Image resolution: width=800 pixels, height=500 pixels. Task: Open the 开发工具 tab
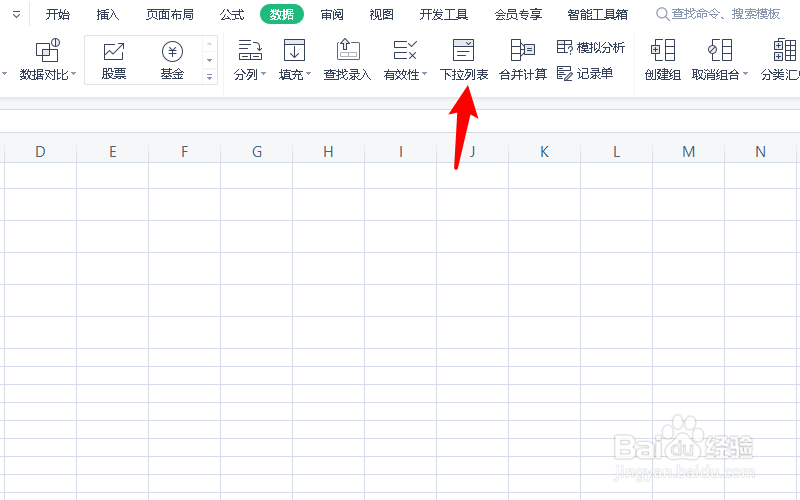(x=444, y=14)
